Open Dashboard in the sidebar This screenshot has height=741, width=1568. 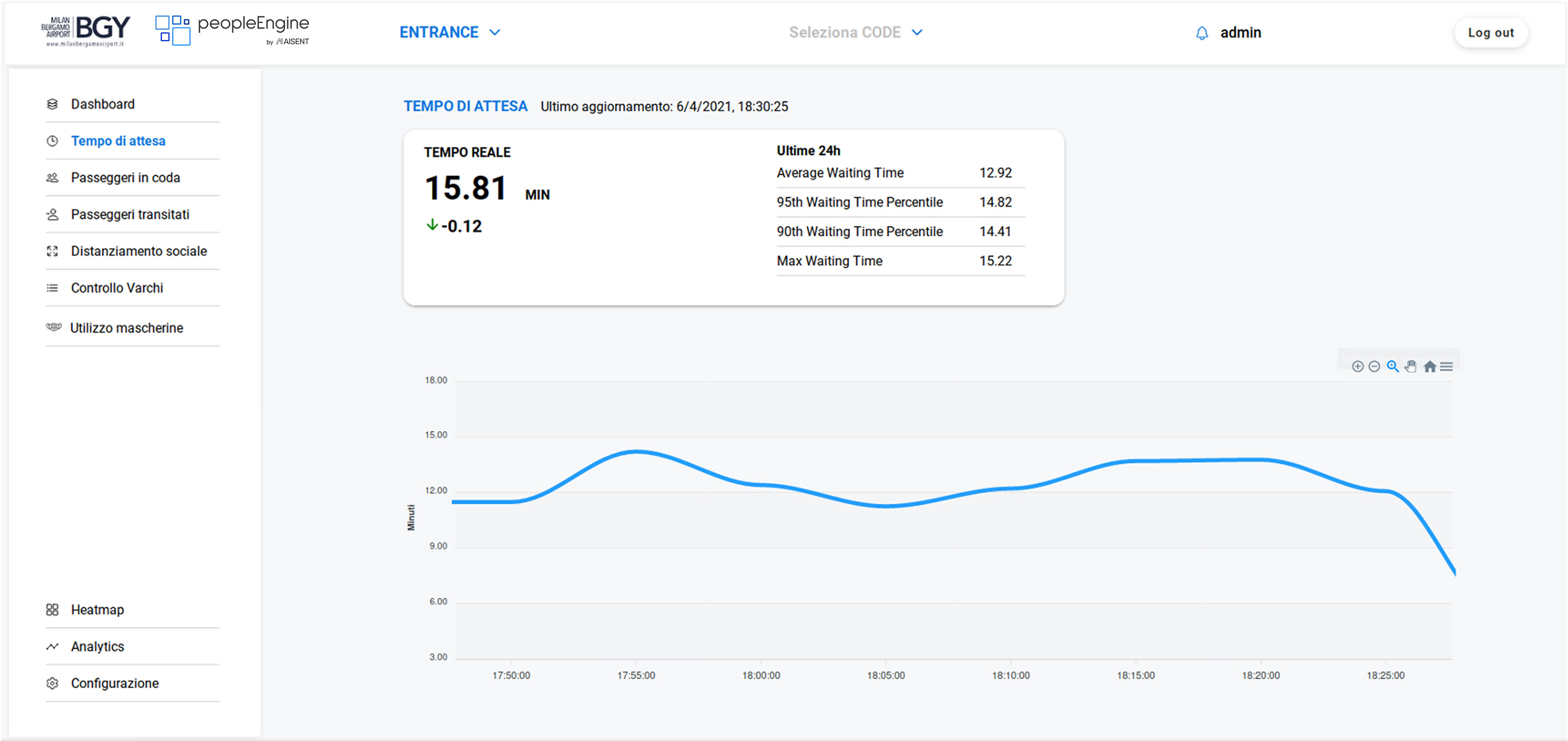102,104
